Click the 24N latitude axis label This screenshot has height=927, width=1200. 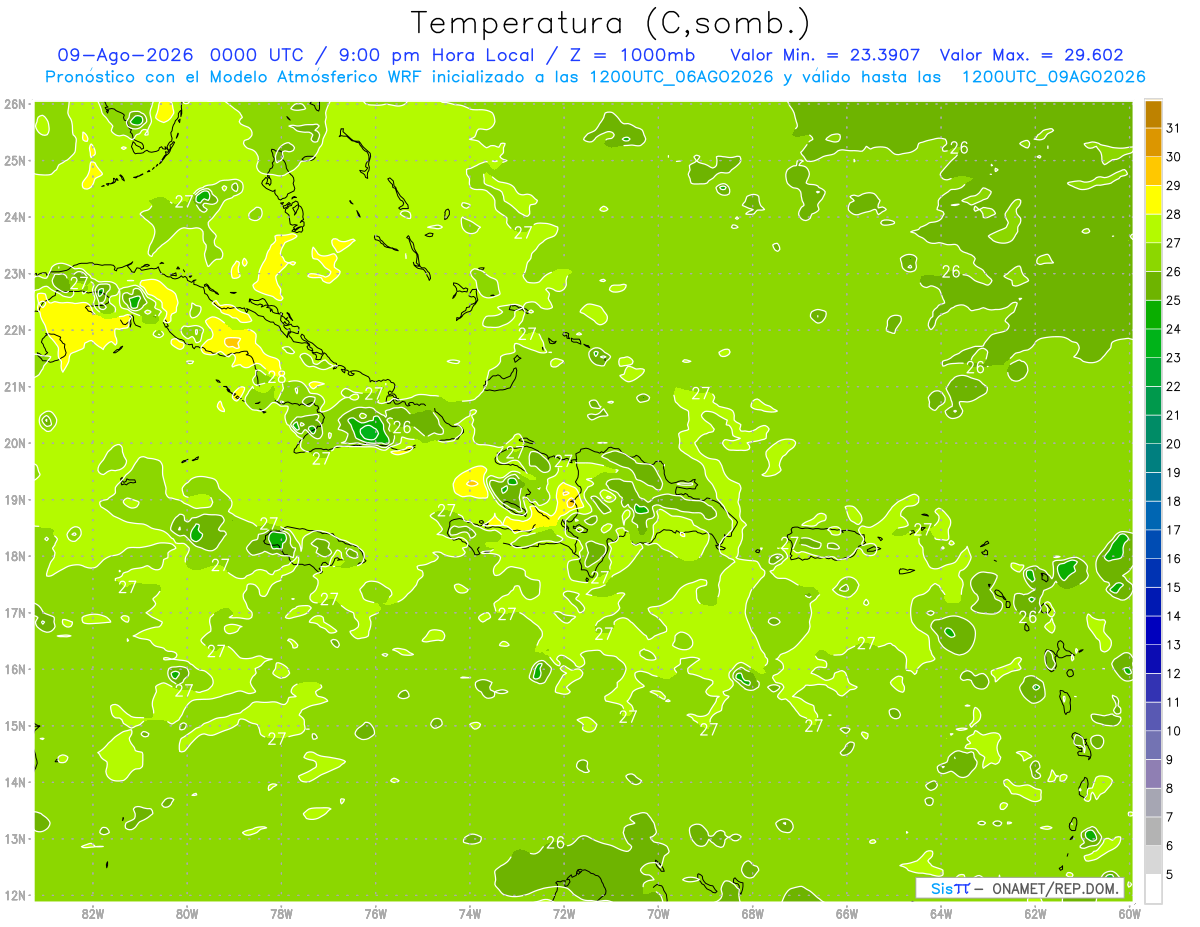[x=14, y=217]
